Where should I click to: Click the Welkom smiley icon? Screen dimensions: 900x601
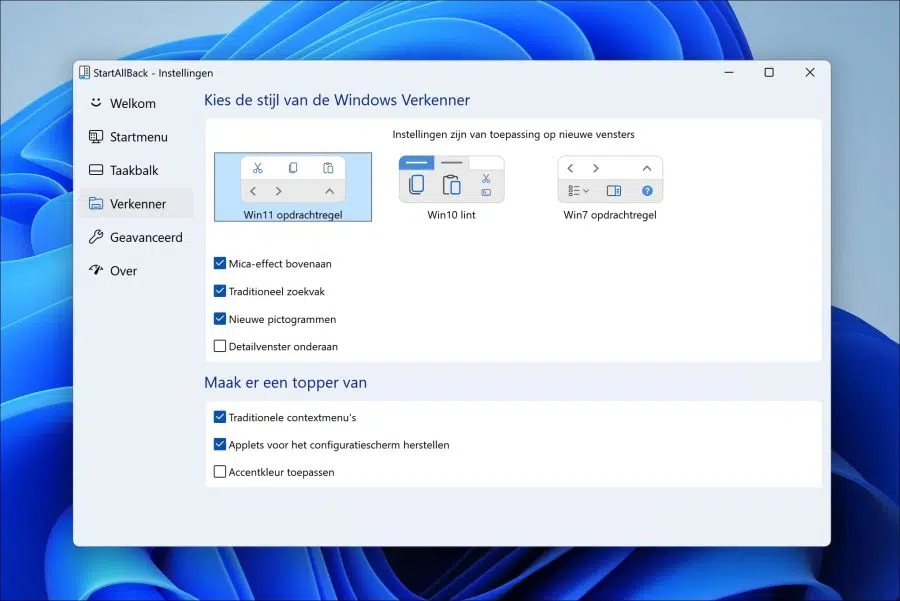point(96,103)
